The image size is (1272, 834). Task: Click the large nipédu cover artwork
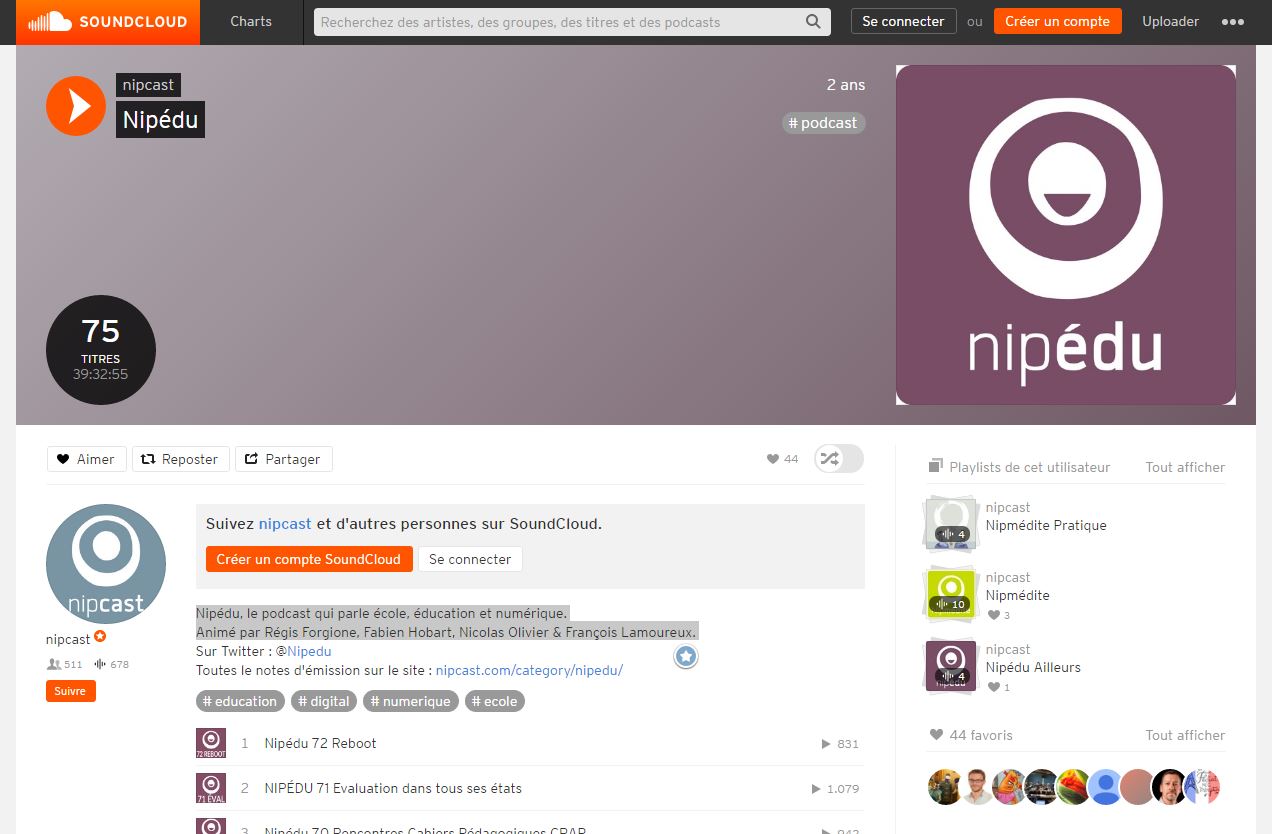[x=1066, y=235]
